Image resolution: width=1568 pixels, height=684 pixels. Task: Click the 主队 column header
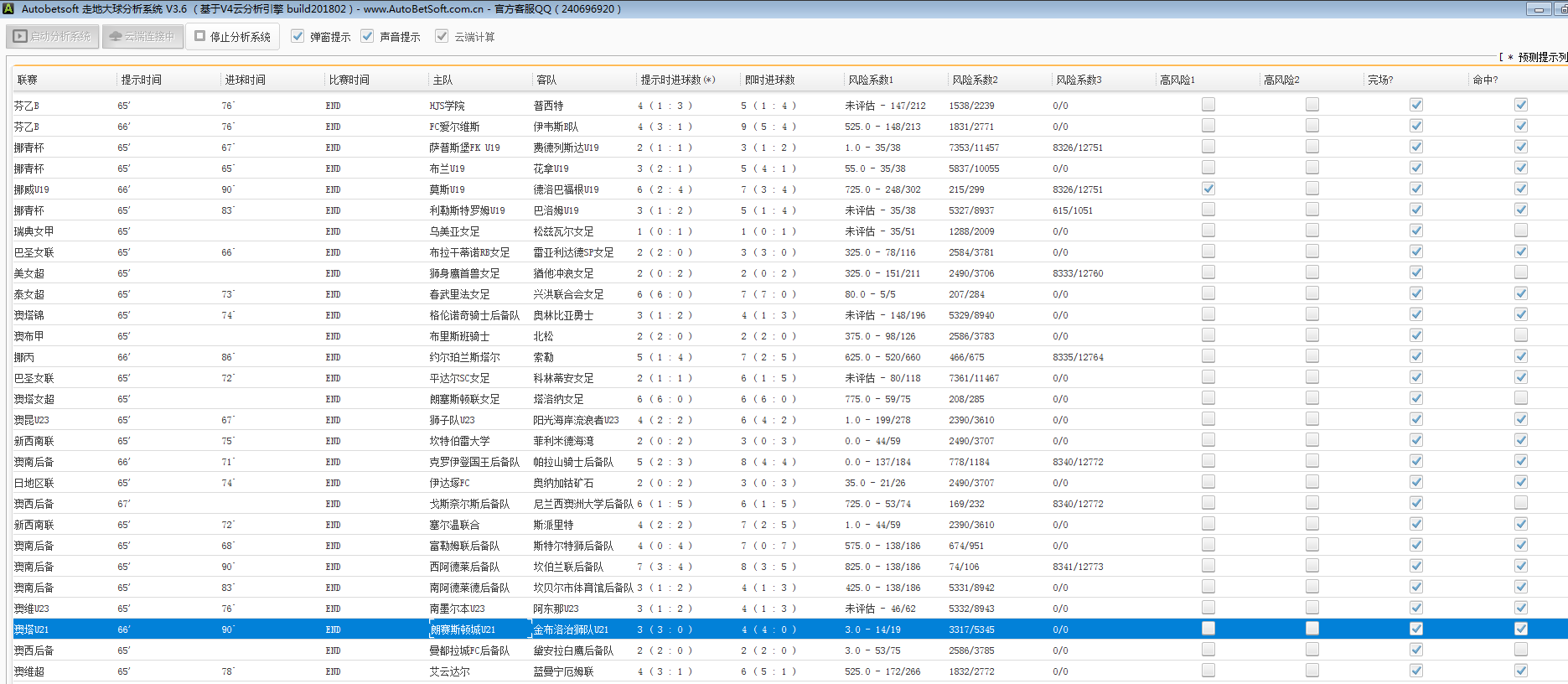coord(442,80)
